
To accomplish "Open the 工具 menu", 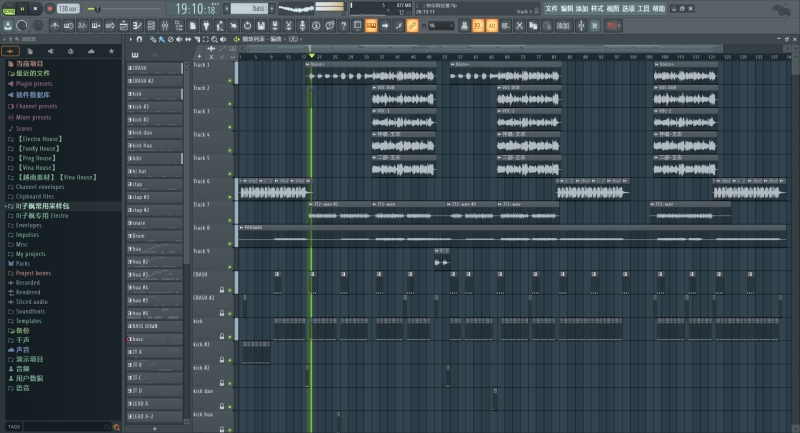I will pyautogui.click(x=643, y=8).
